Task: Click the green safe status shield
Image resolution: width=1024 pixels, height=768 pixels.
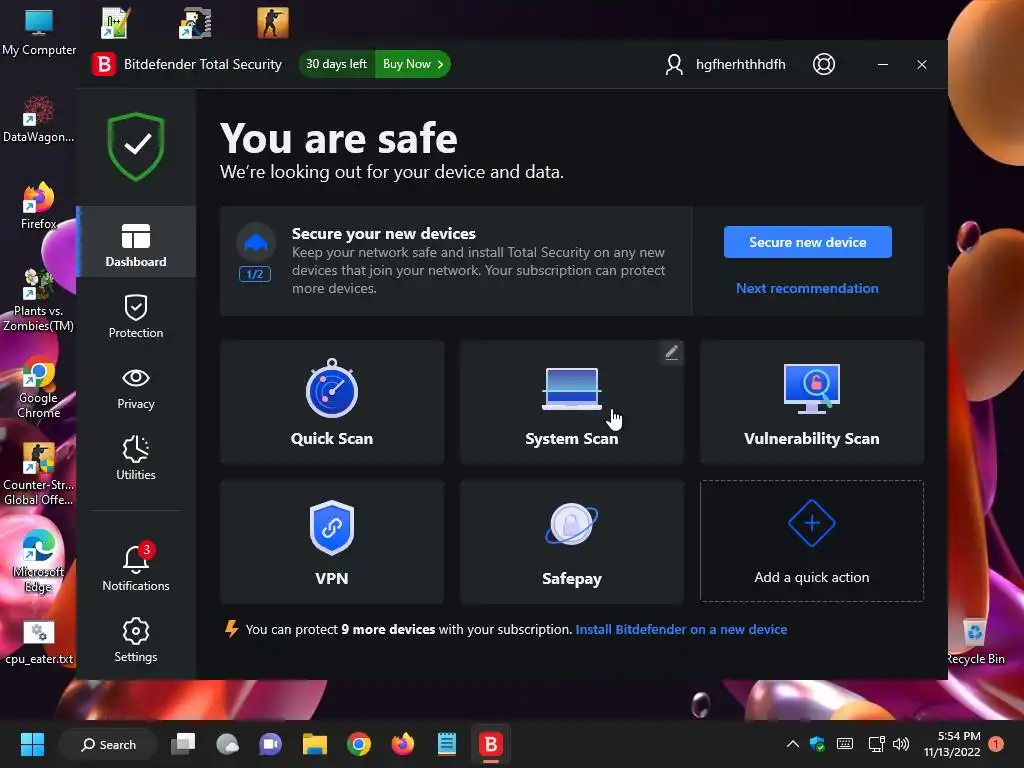Action: 136,146
